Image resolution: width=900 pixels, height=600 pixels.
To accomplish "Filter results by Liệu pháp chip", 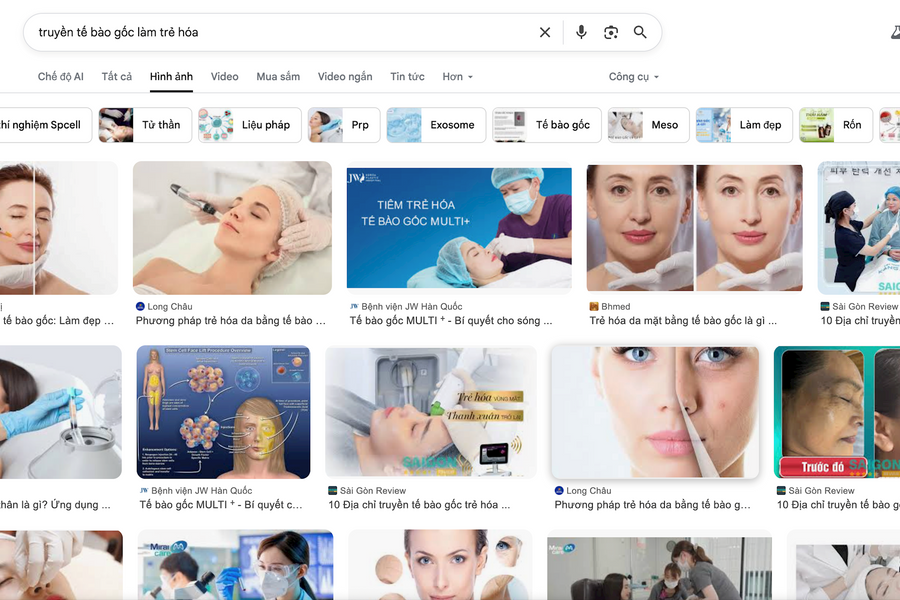I will (248, 125).
